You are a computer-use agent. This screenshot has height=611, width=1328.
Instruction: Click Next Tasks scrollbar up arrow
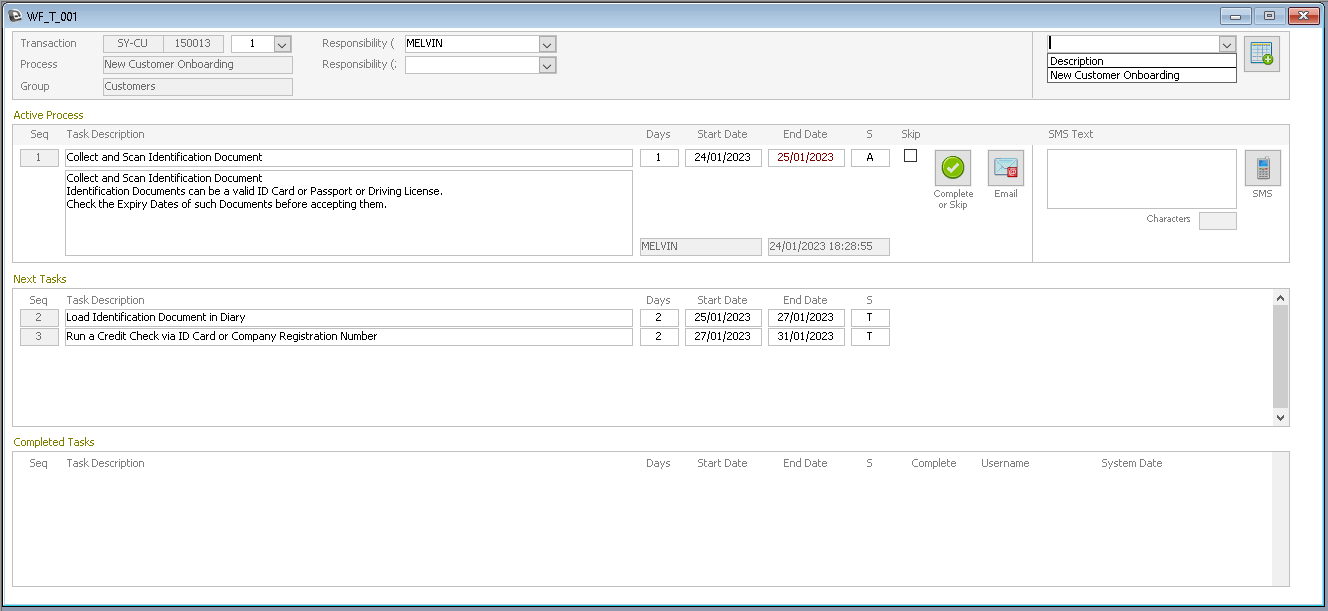[1281, 298]
